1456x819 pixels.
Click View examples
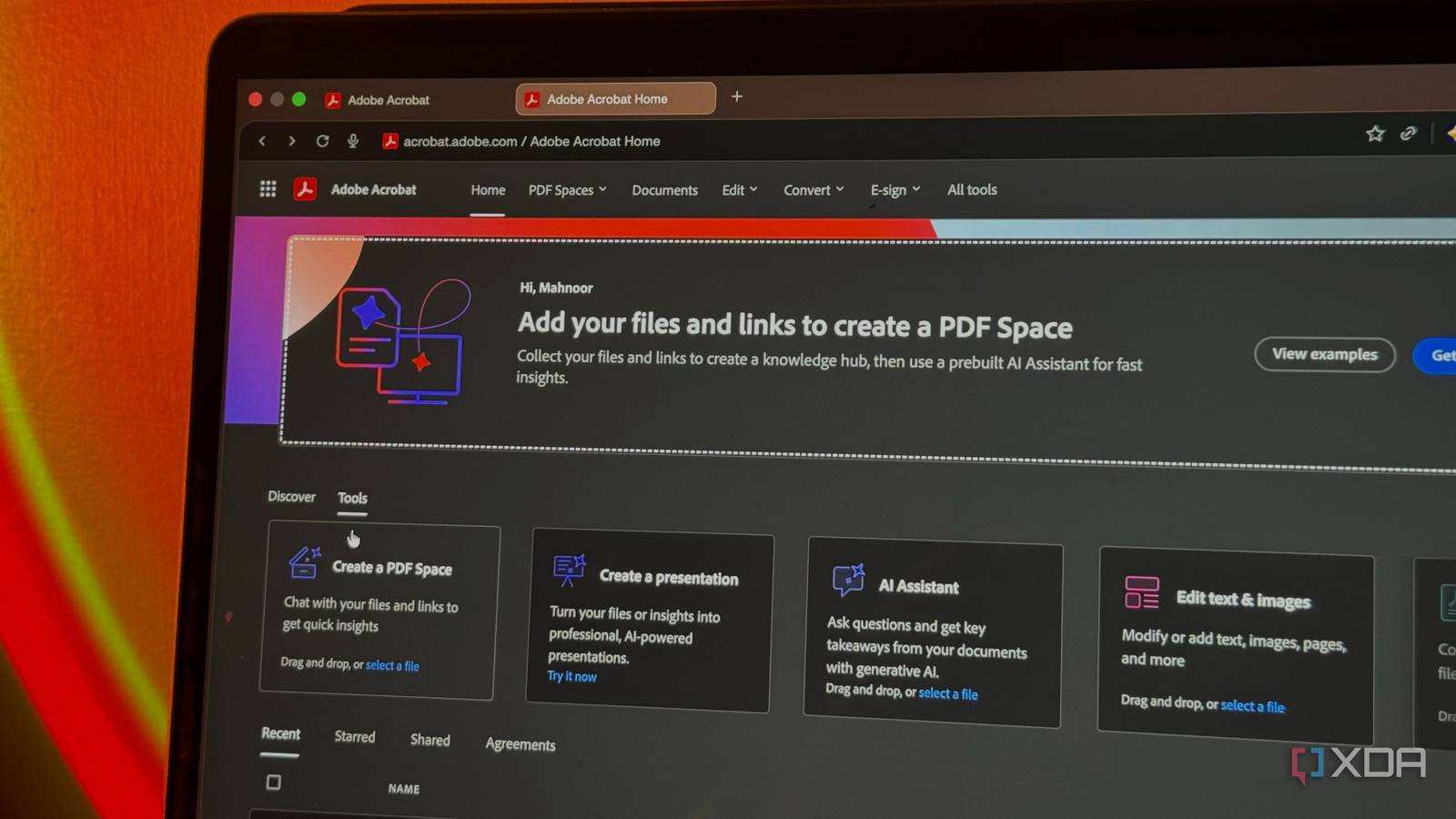[x=1324, y=354]
